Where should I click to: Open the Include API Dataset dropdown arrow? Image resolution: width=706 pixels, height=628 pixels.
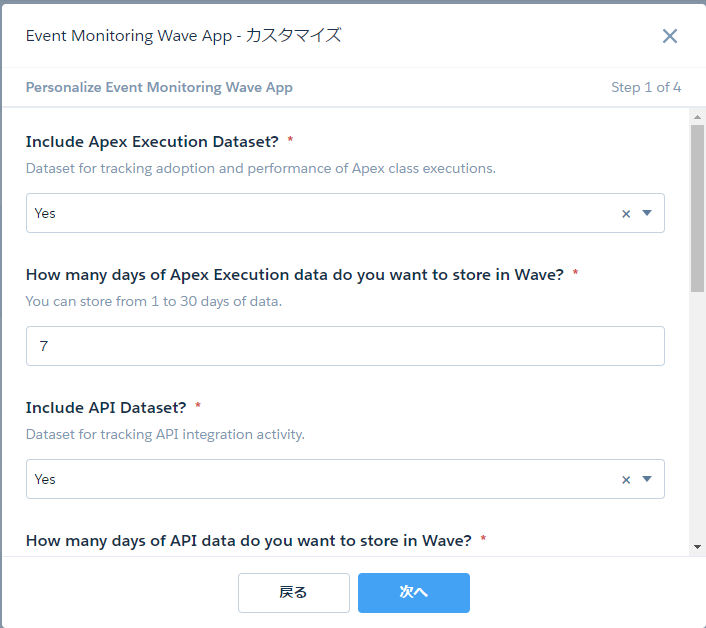(647, 479)
